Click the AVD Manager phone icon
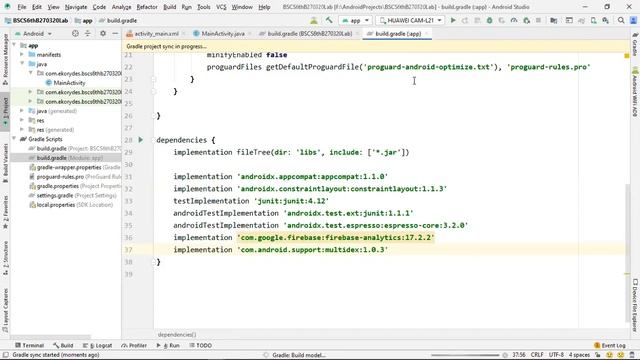The height and width of the screenshot is (360, 640). pos(593,20)
